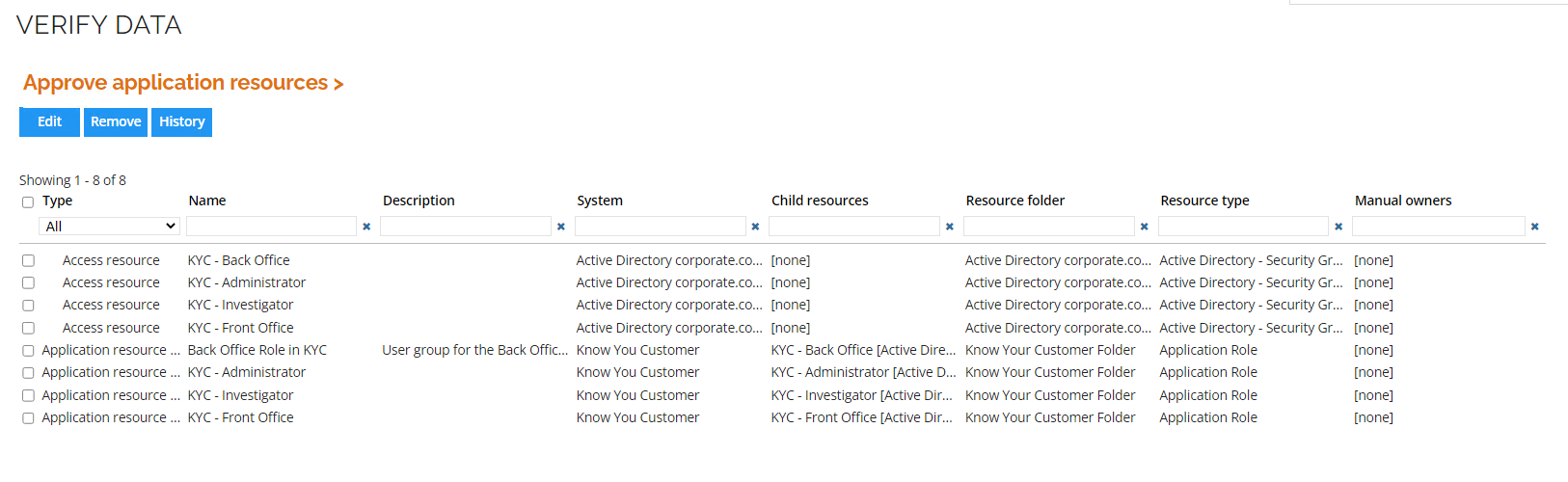The height and width of the screenshot is (482, 1568).
Task: Click the Edit button
Action: coord(49,121)
